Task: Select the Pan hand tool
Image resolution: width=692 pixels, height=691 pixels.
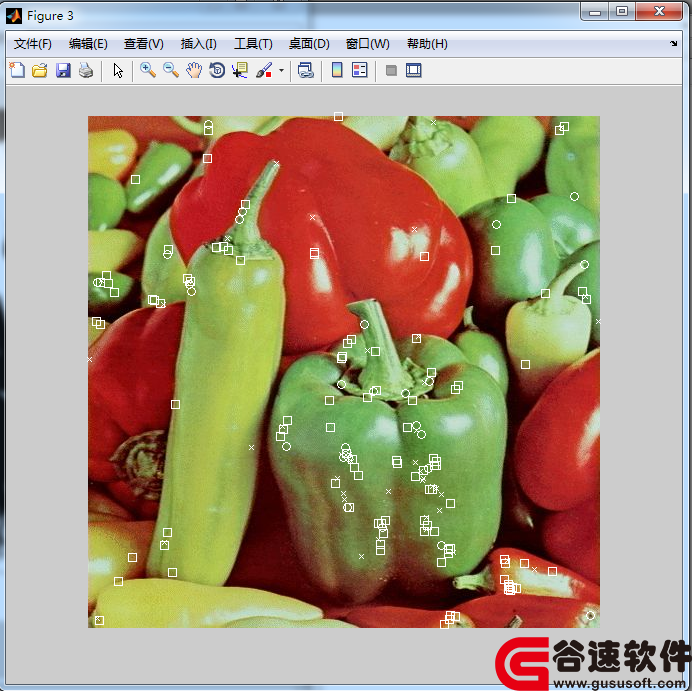Action: (194, 70)
